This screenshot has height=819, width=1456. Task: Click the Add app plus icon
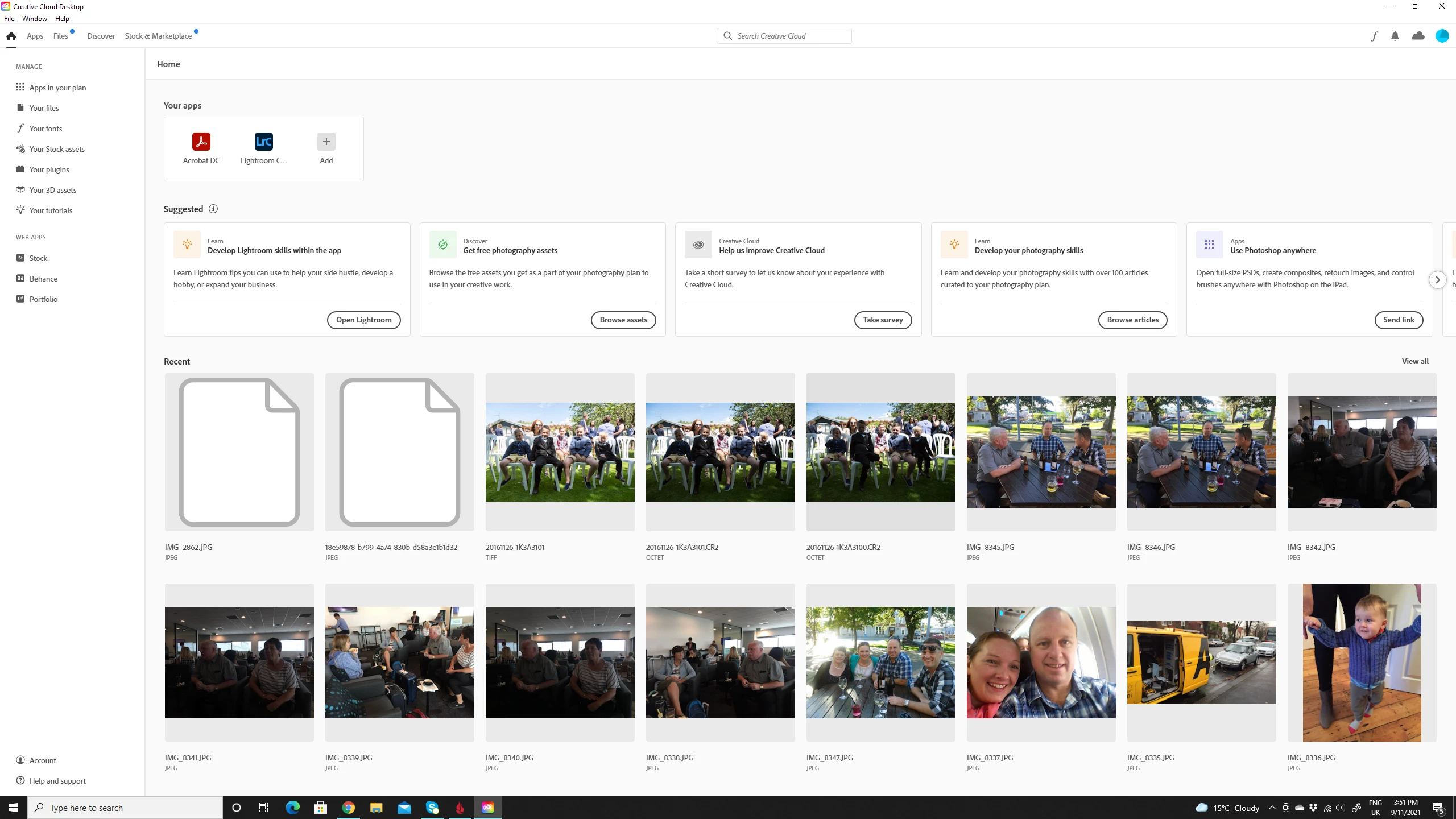tap(326, 142)
